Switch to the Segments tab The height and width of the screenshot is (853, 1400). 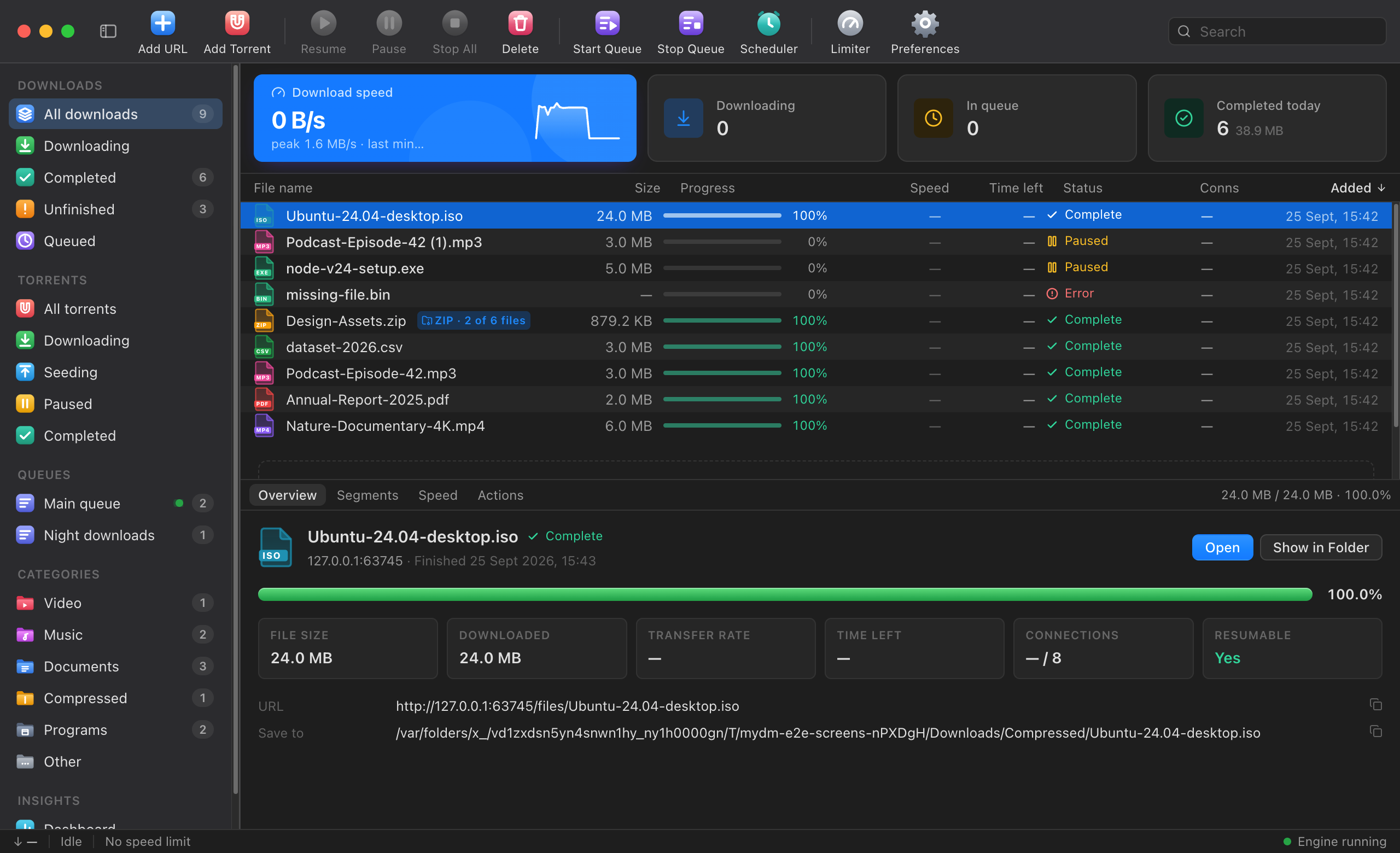point(367,495)
